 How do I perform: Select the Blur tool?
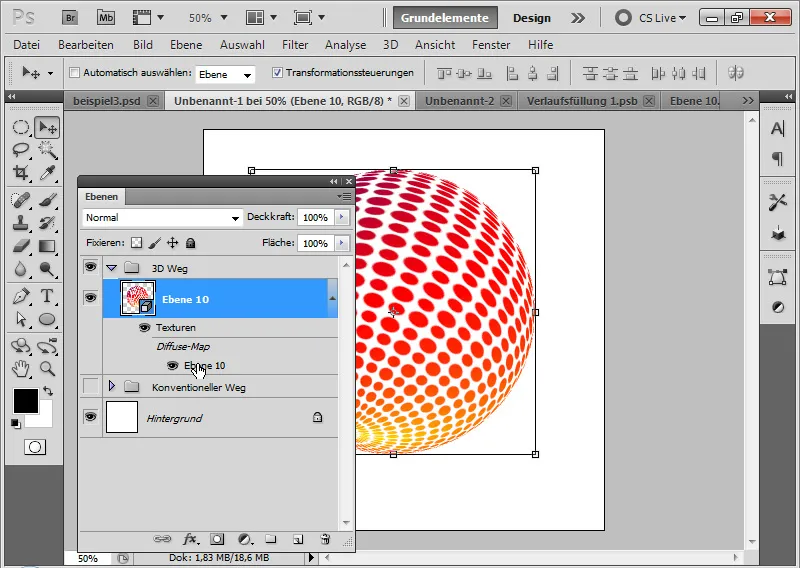(21, 269)
